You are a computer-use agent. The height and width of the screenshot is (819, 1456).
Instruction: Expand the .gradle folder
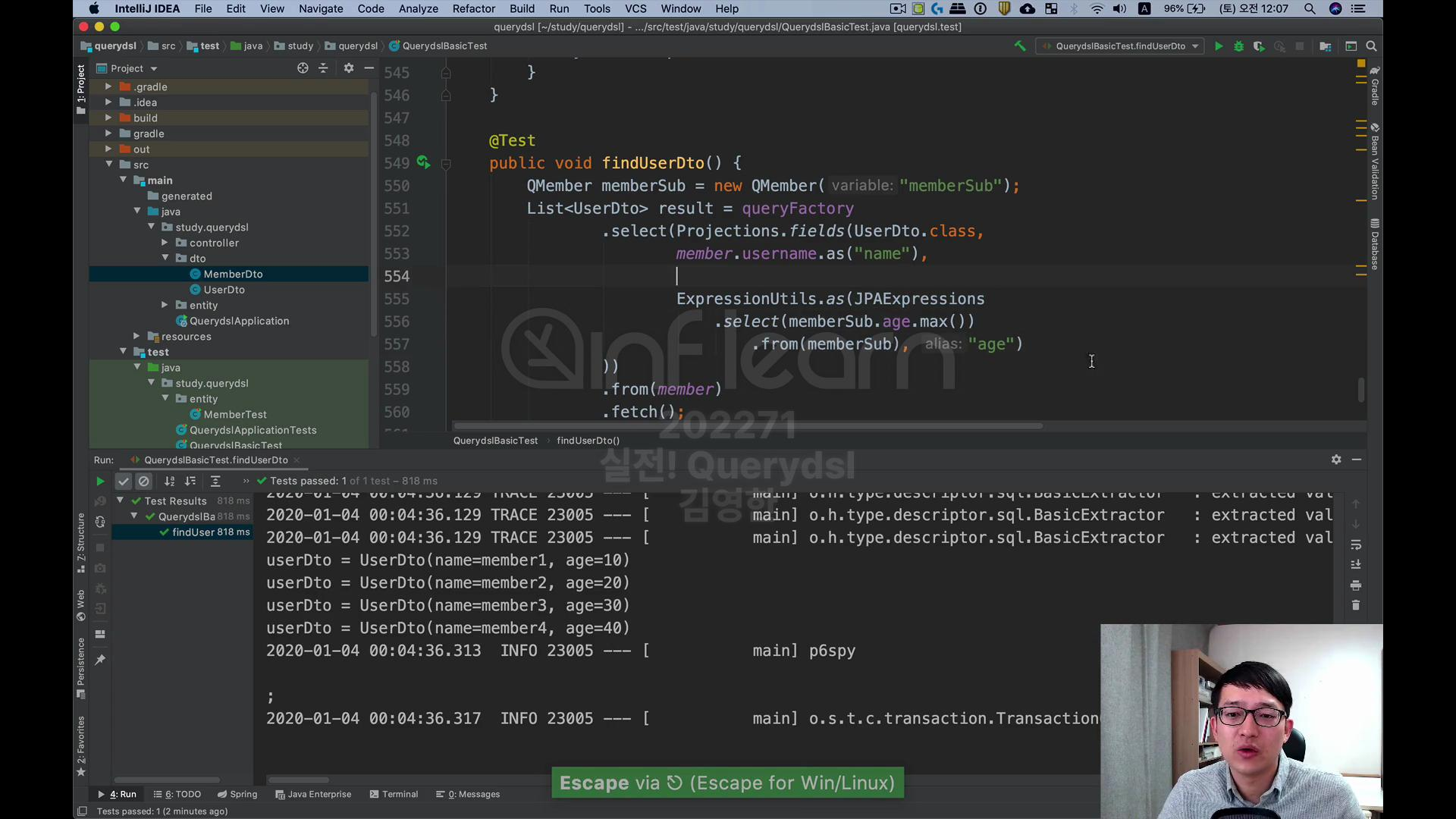pos(108,86)
